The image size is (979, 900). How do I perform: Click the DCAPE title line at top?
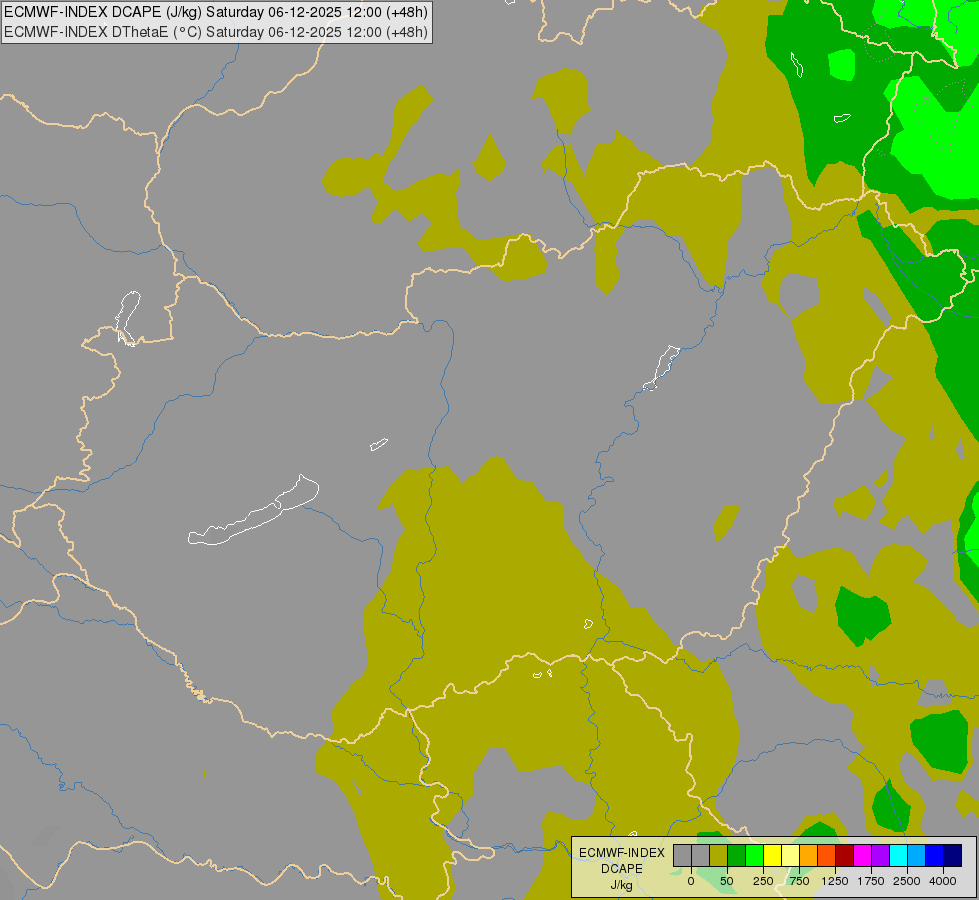click(x=215, y=12)
